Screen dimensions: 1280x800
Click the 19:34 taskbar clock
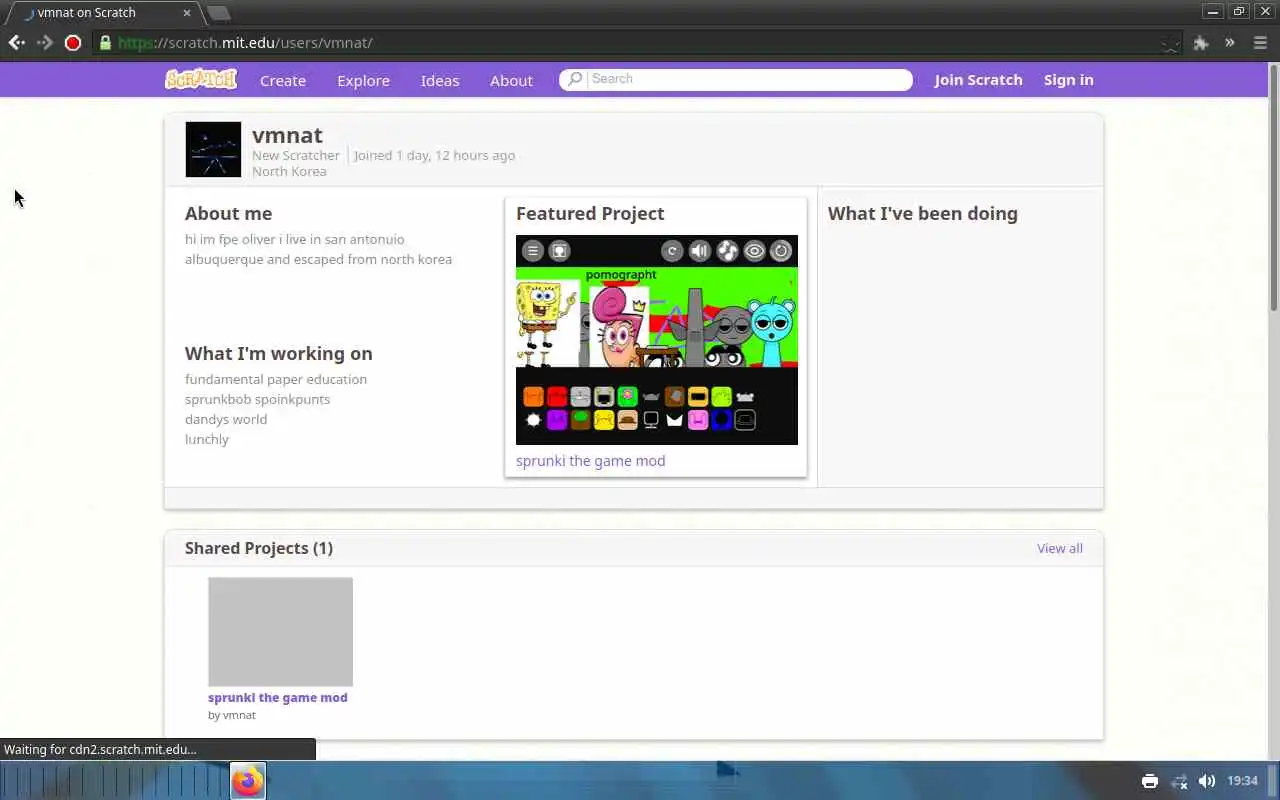pos(1242,781)
